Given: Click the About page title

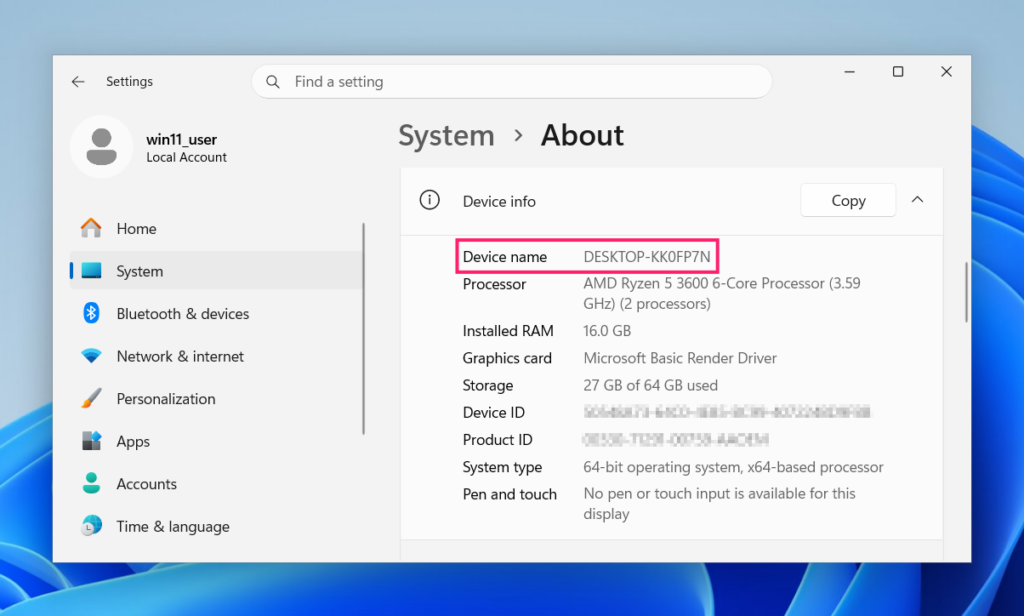Looking at the screenshot, I should 582,135.
